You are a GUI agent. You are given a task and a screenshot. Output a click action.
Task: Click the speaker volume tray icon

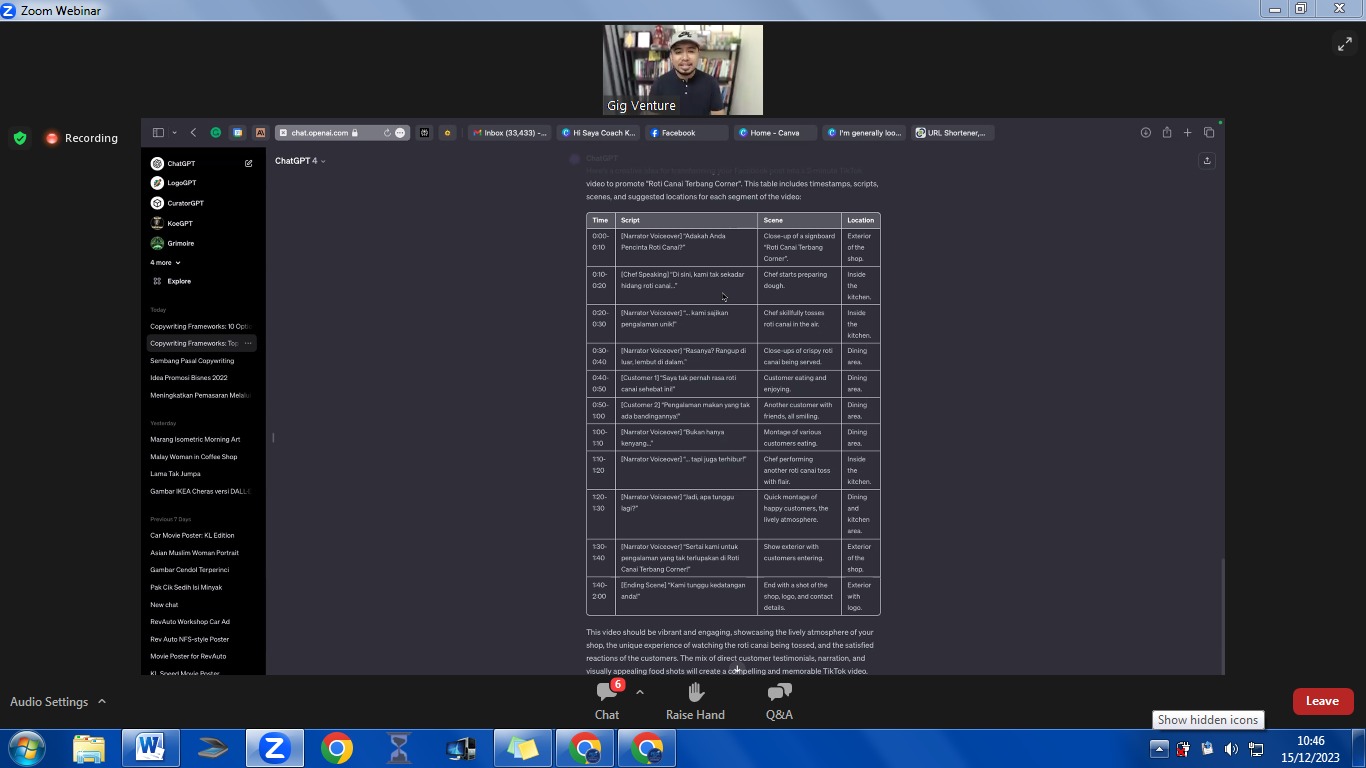pos(1231,749)
